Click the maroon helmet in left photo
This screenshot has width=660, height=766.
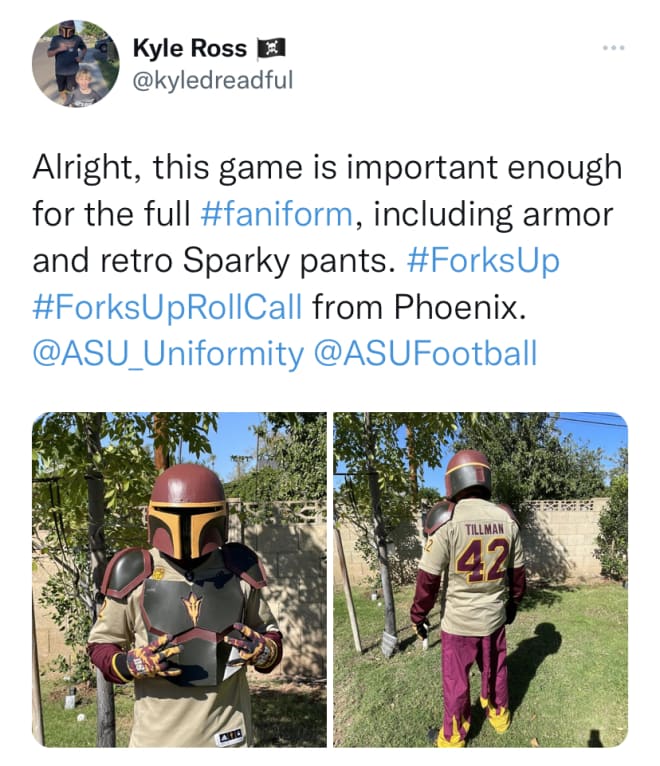pyautogui.click(x=188, y=511)
